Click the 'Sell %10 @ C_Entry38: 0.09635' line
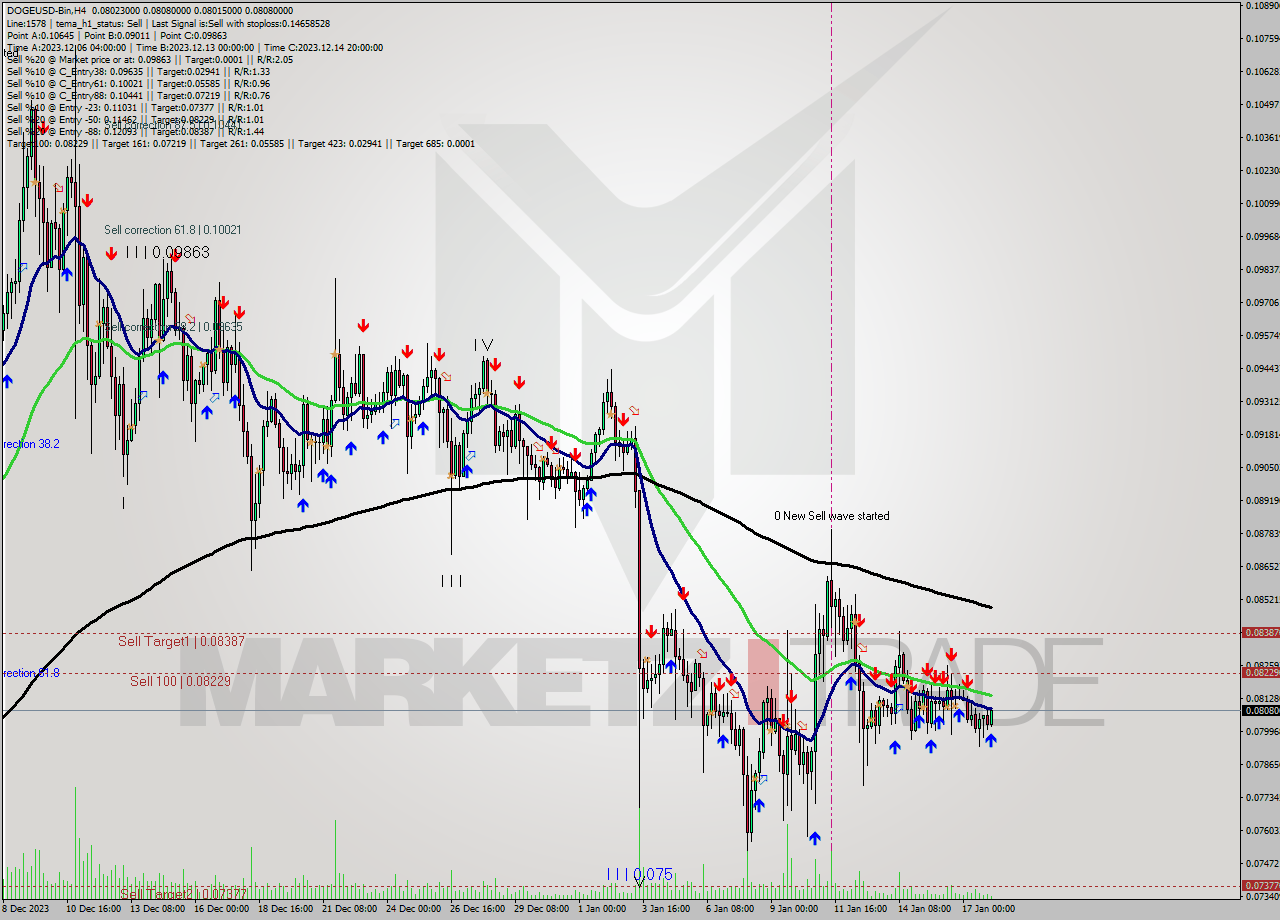 (138, 71)
